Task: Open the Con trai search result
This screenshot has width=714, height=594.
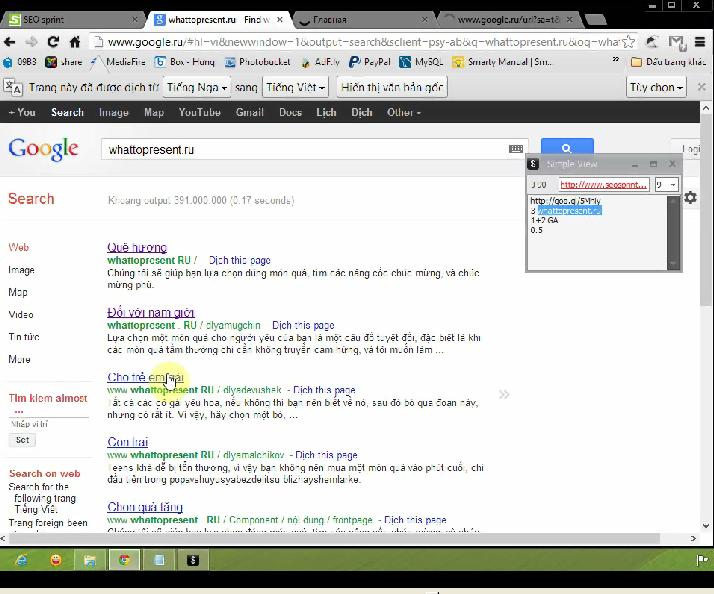Action: (128, 442)
